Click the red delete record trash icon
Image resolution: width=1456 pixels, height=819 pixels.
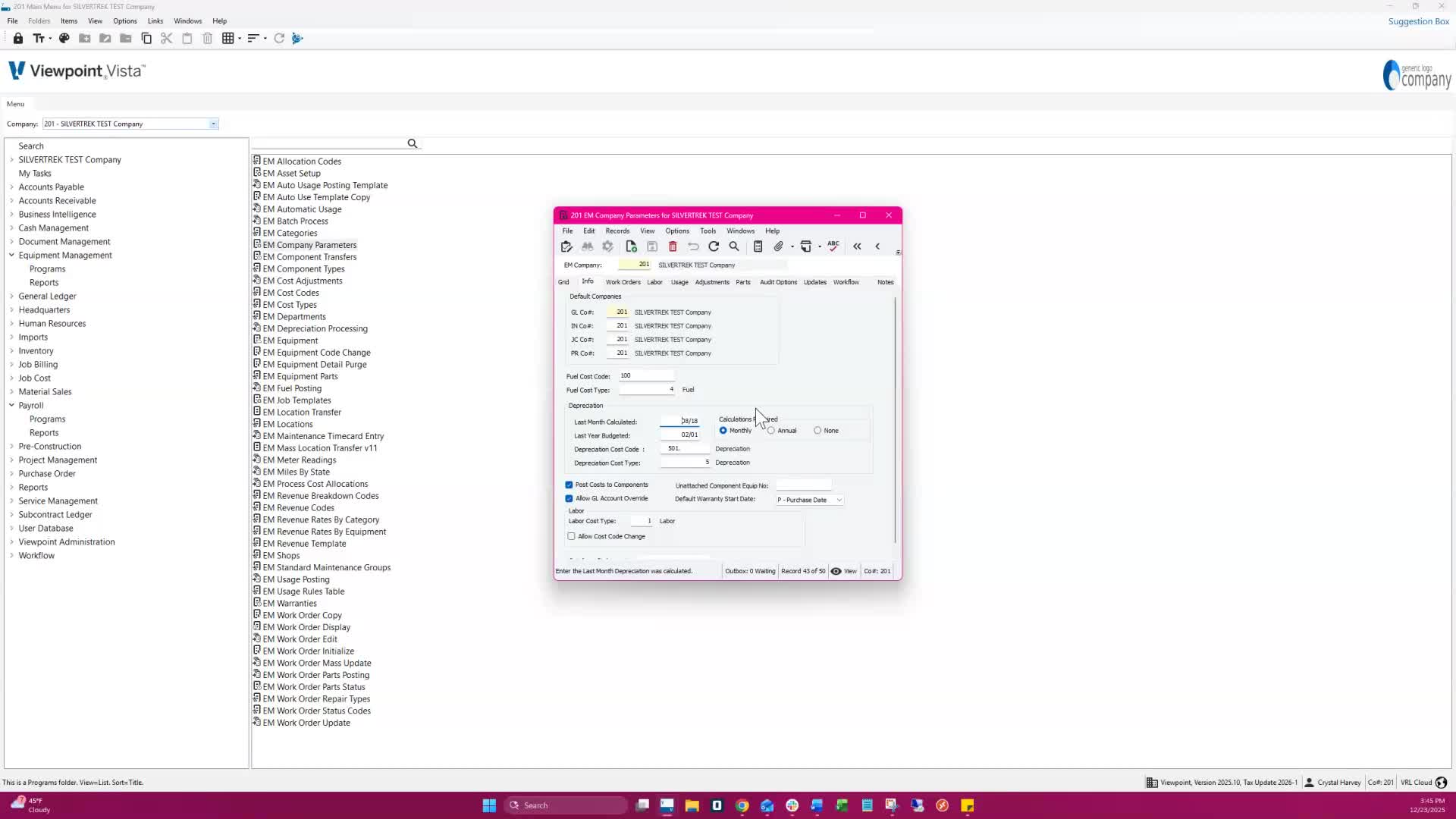click(673, 246)
